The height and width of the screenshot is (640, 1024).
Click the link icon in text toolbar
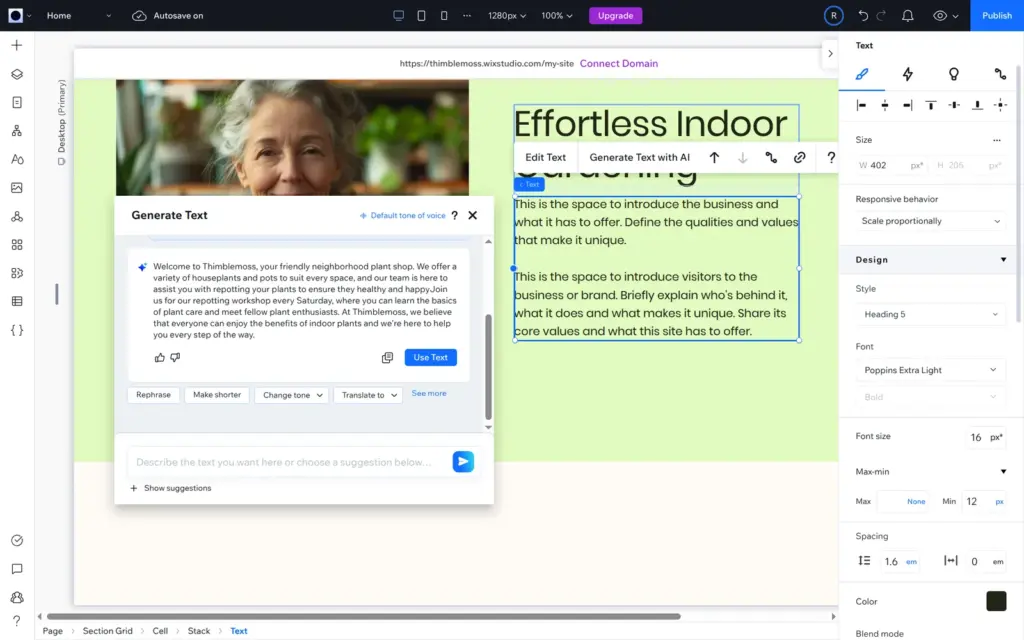(x=799, y=157)
